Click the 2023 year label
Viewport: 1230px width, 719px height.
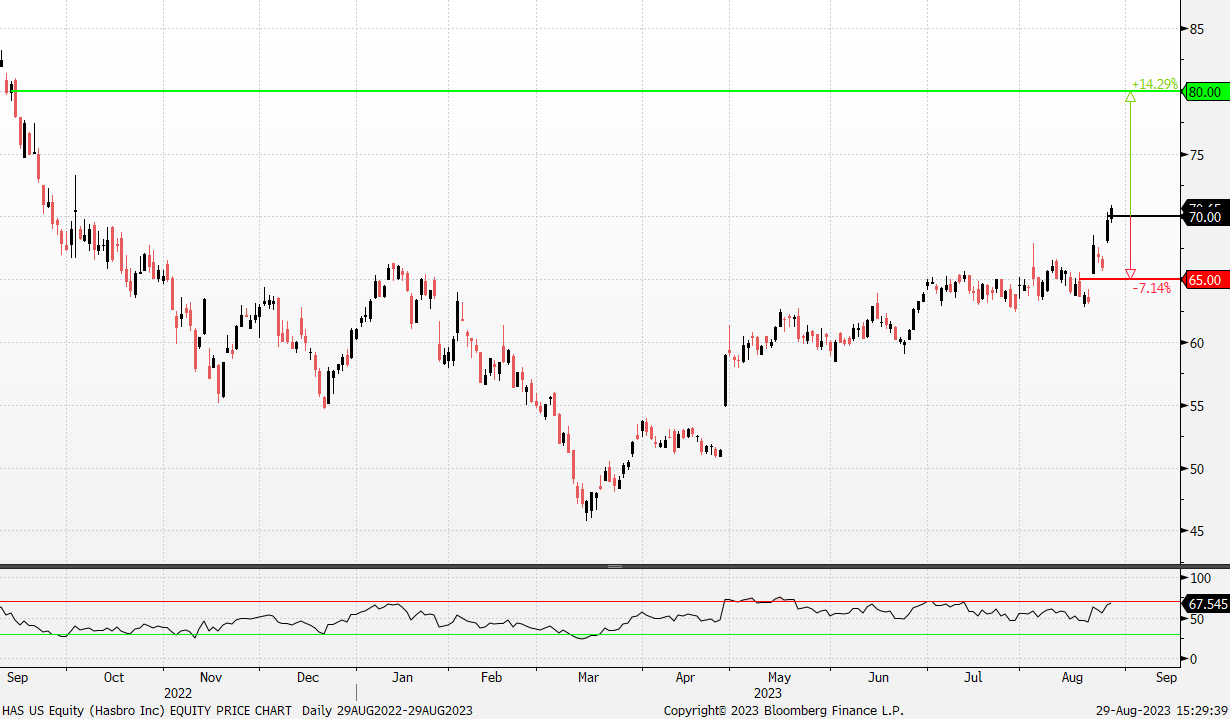768,692
